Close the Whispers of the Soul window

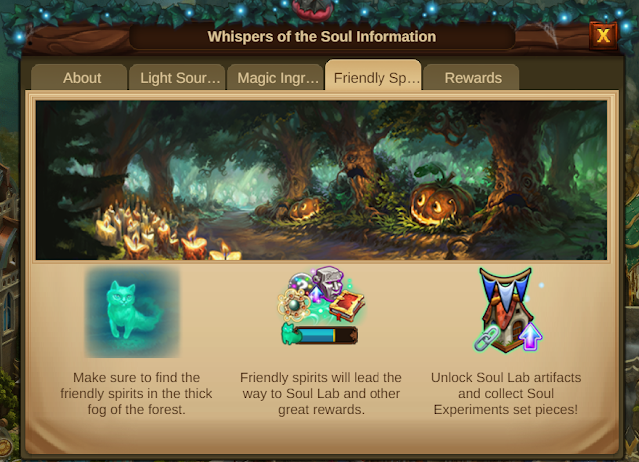tap(603, 36)
